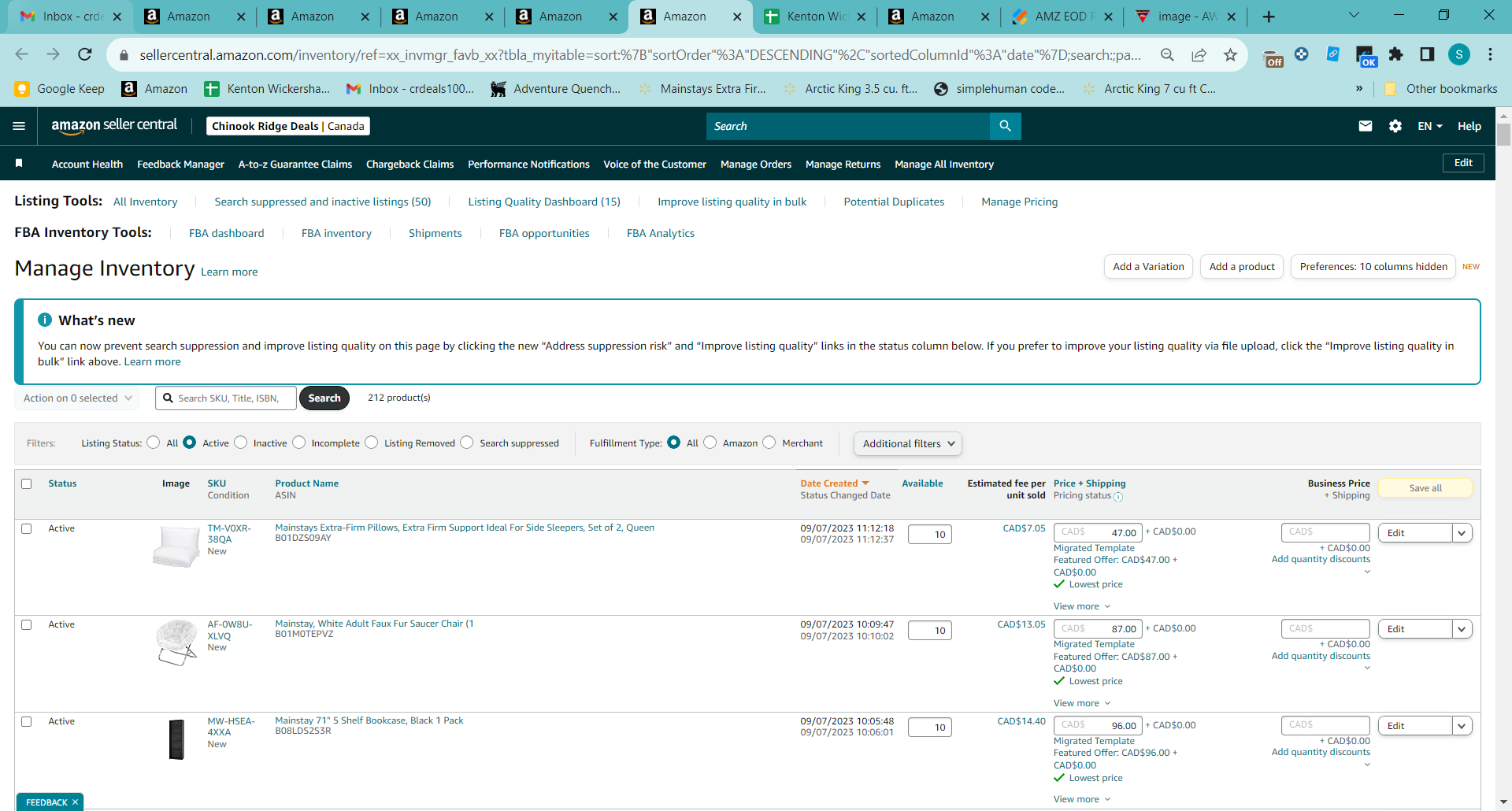Click the Google Keep bookmark
The width and height of the screenshot is (1512, 811).
point(60,89)
